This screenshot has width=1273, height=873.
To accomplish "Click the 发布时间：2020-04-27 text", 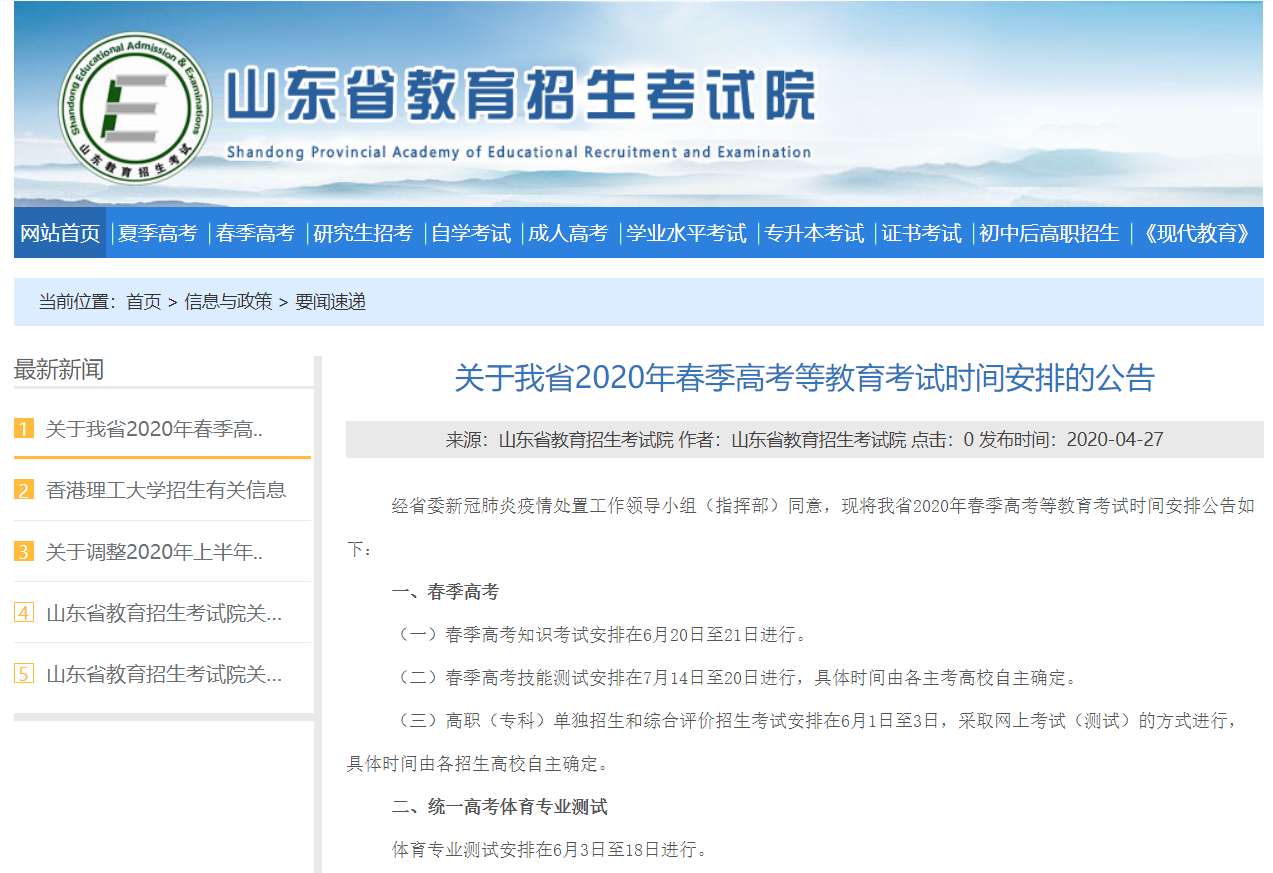I will 1071,439.
